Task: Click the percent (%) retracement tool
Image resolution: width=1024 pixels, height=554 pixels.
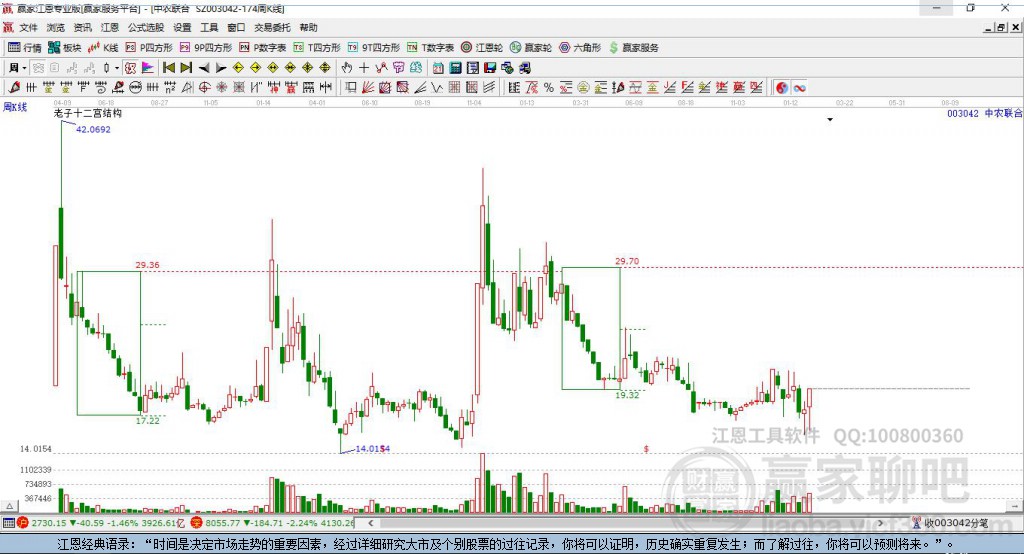Action: click(x=549, y=88)
